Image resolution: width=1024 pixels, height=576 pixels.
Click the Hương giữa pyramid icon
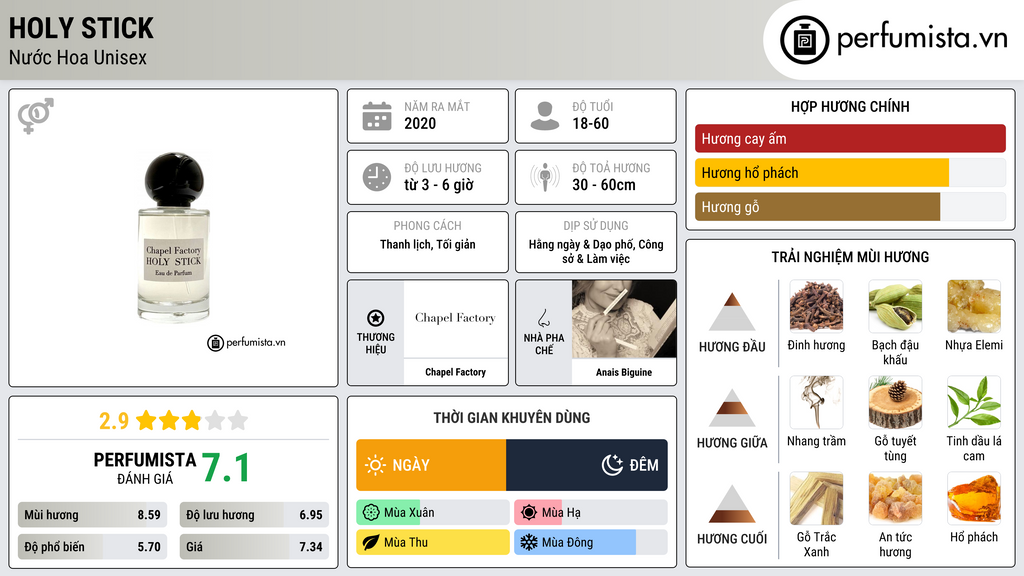[x=732, y=408]
